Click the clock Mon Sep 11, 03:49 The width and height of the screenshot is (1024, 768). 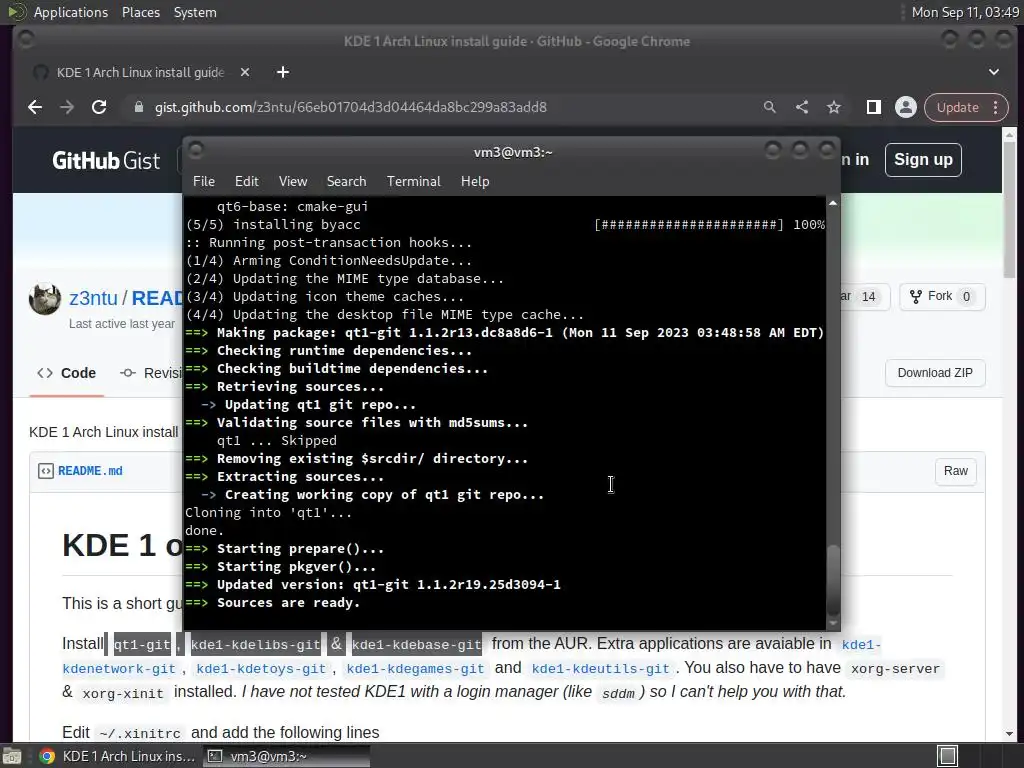(x=965, y=12)
